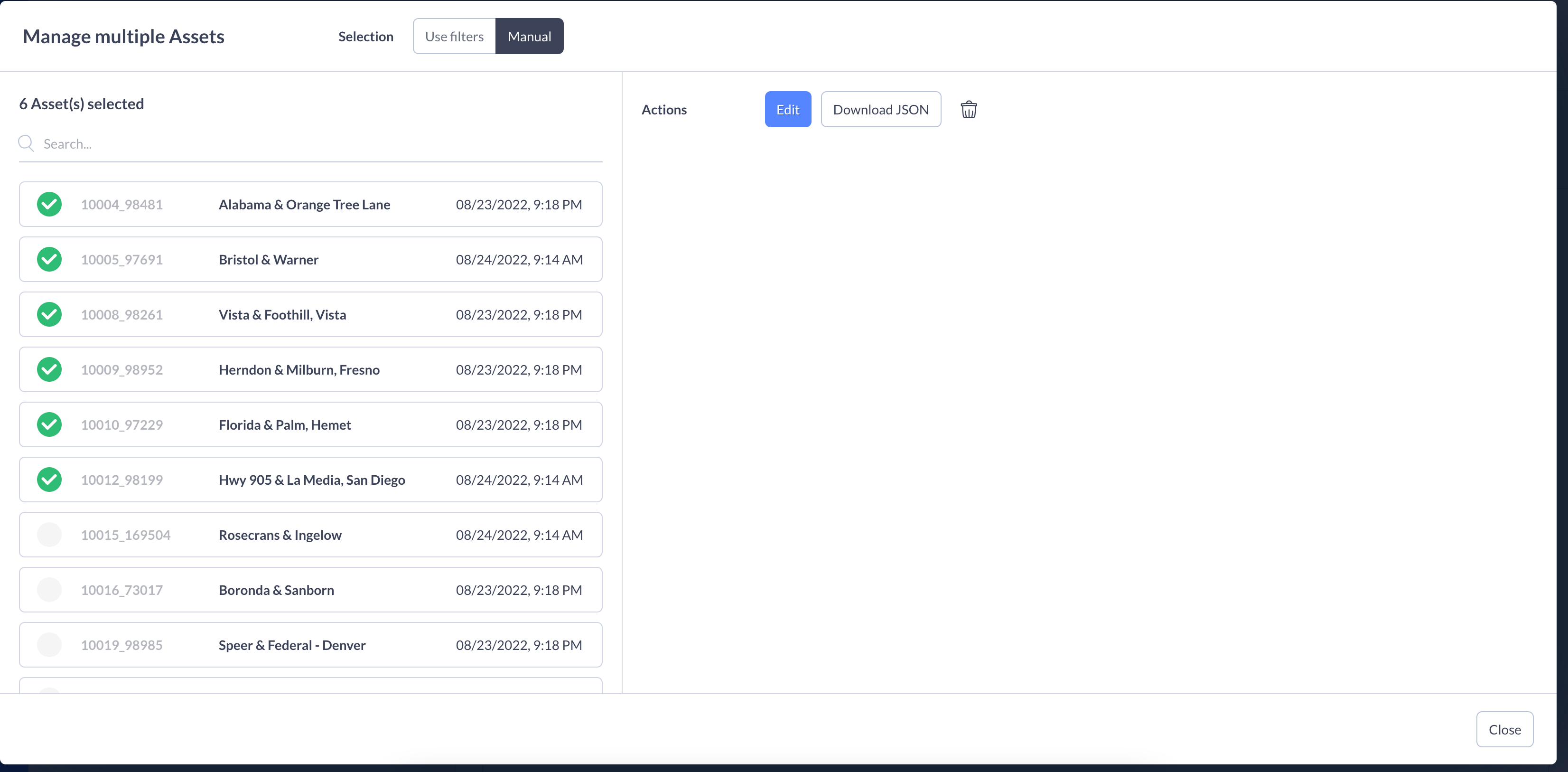This screenshot has width=1568, height=772.
Task: Uncheck Herndon & Milburn, Fresno asset
Action: 49,369
